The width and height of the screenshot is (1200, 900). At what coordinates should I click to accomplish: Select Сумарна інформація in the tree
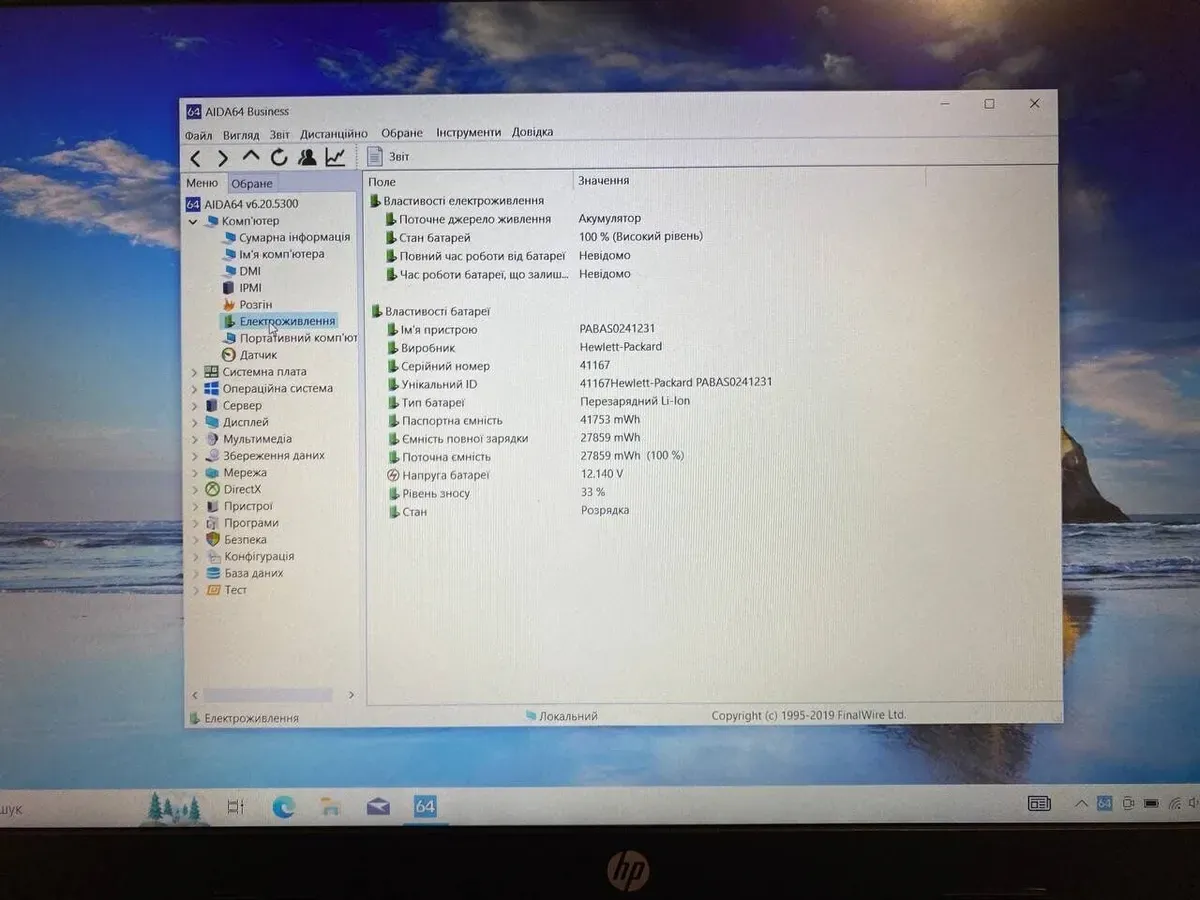click(x=294, y=238)
